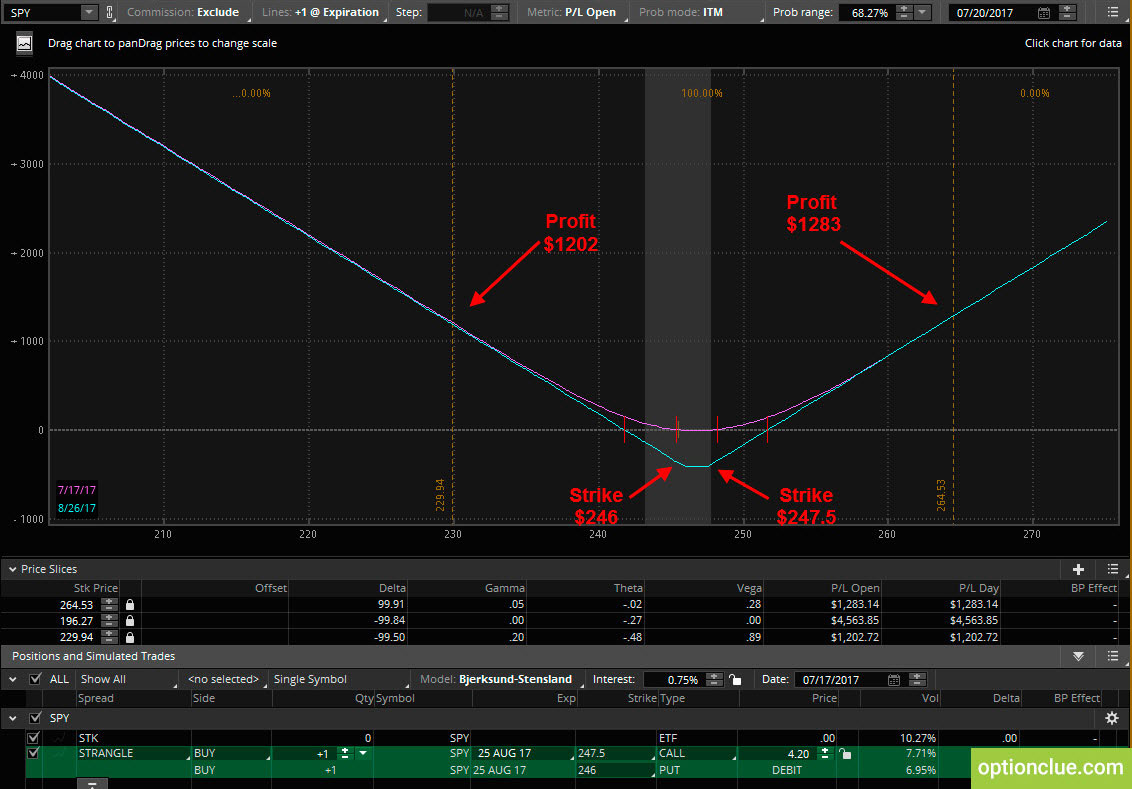The width and height of the screenshot is (1132, 789).
Task: Open calendar for Date 07/17/2017
Action: [x=894, y=679]
